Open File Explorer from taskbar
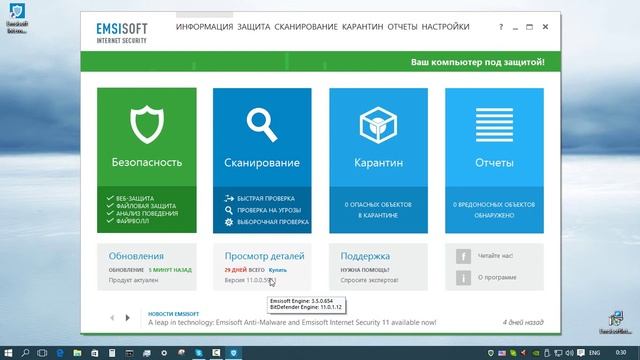This screenshot has height=360, width=640. pyautogui.click(x=77, y=353)
